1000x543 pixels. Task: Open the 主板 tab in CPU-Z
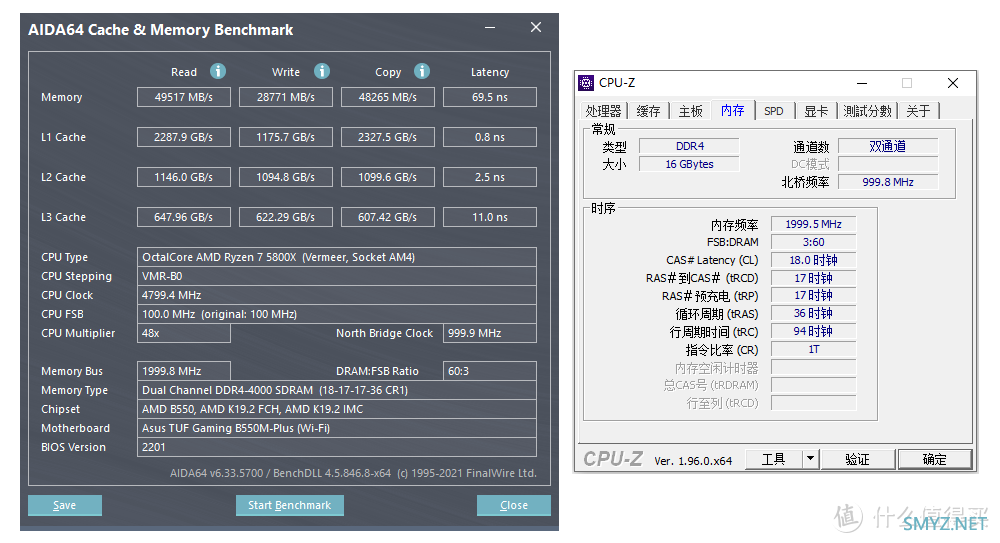pyautogui.click(x=690, y=111)
